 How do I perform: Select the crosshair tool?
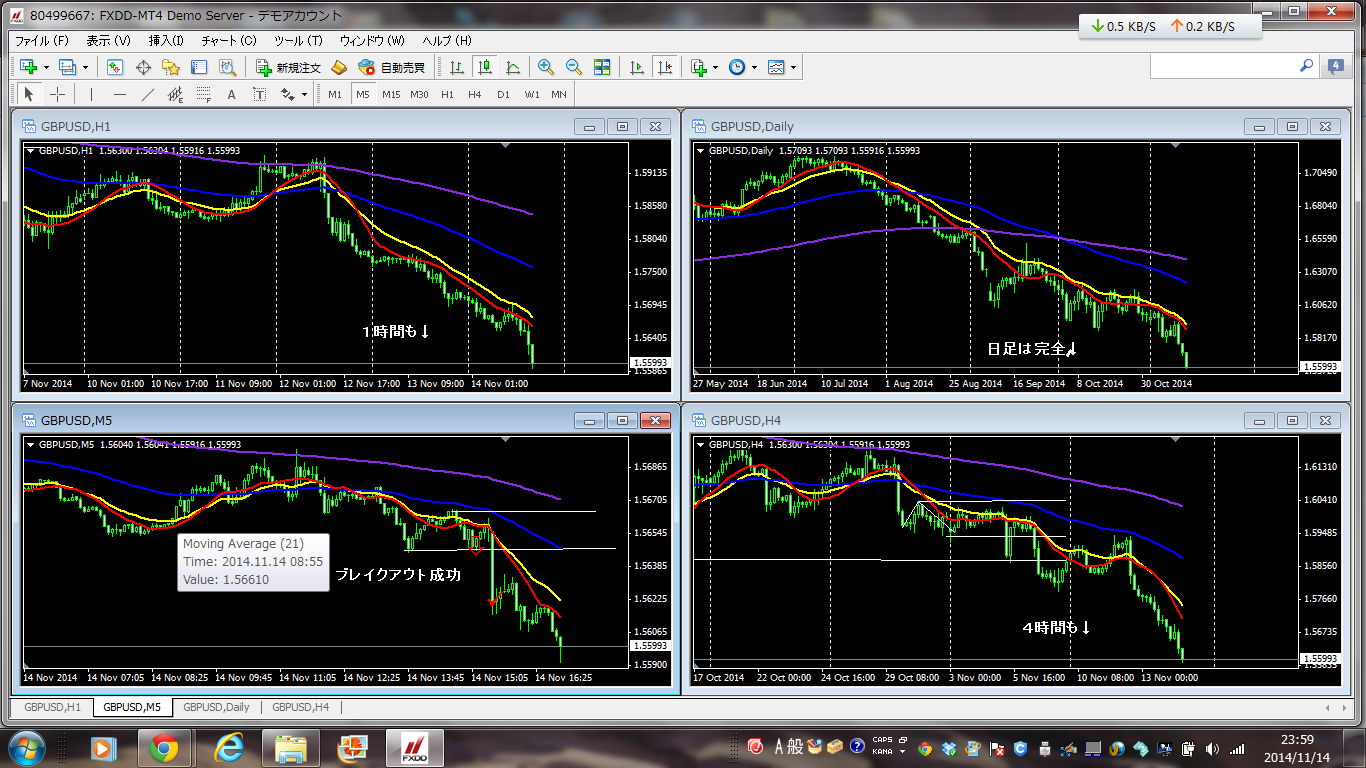pyautogui.click(x=58, y=94)
